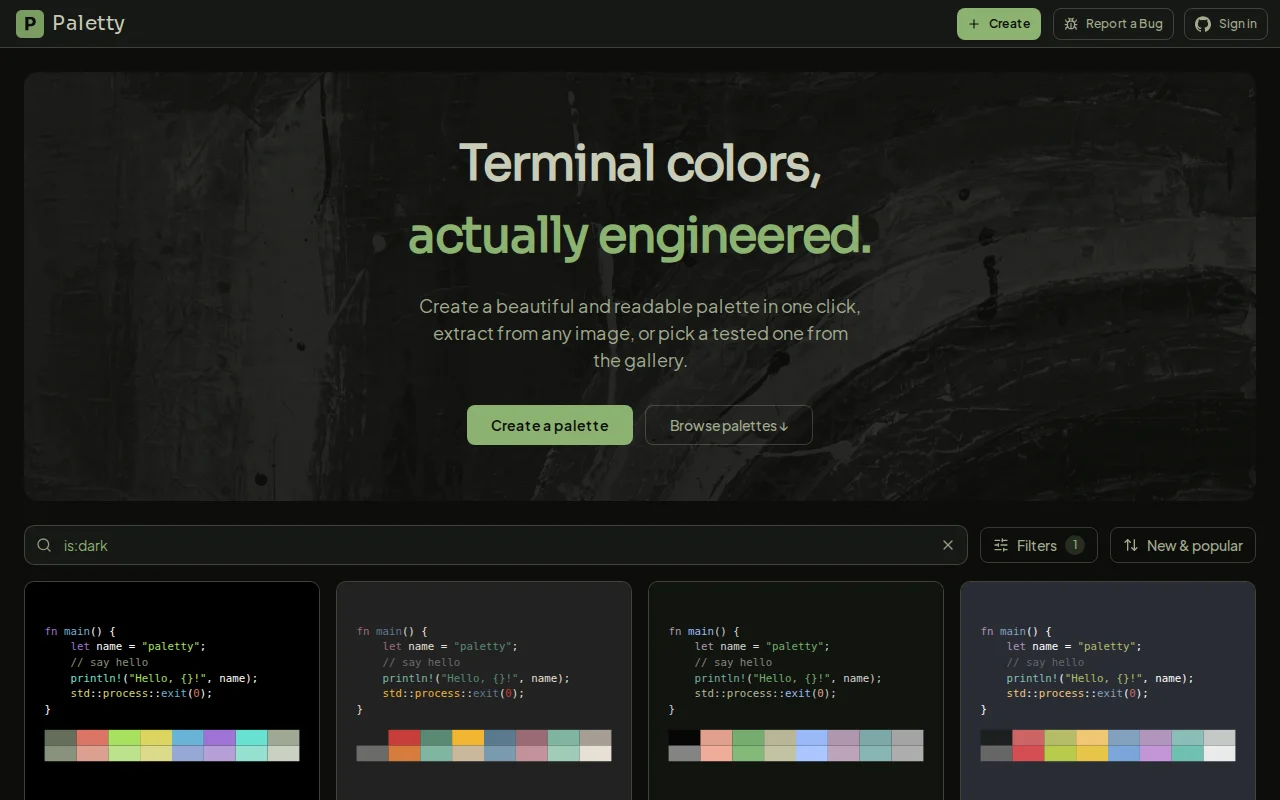Sign in with GitHub
Image resolution: width=1280 pixels, height=800 pixels.
1225,24
